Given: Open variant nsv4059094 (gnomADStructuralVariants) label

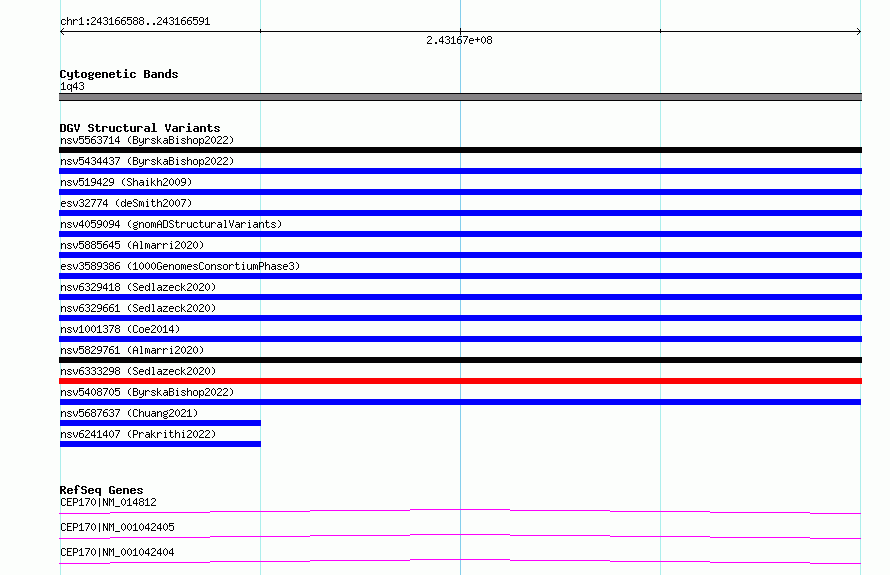Looking at the screenshot, I should (171, 224).
